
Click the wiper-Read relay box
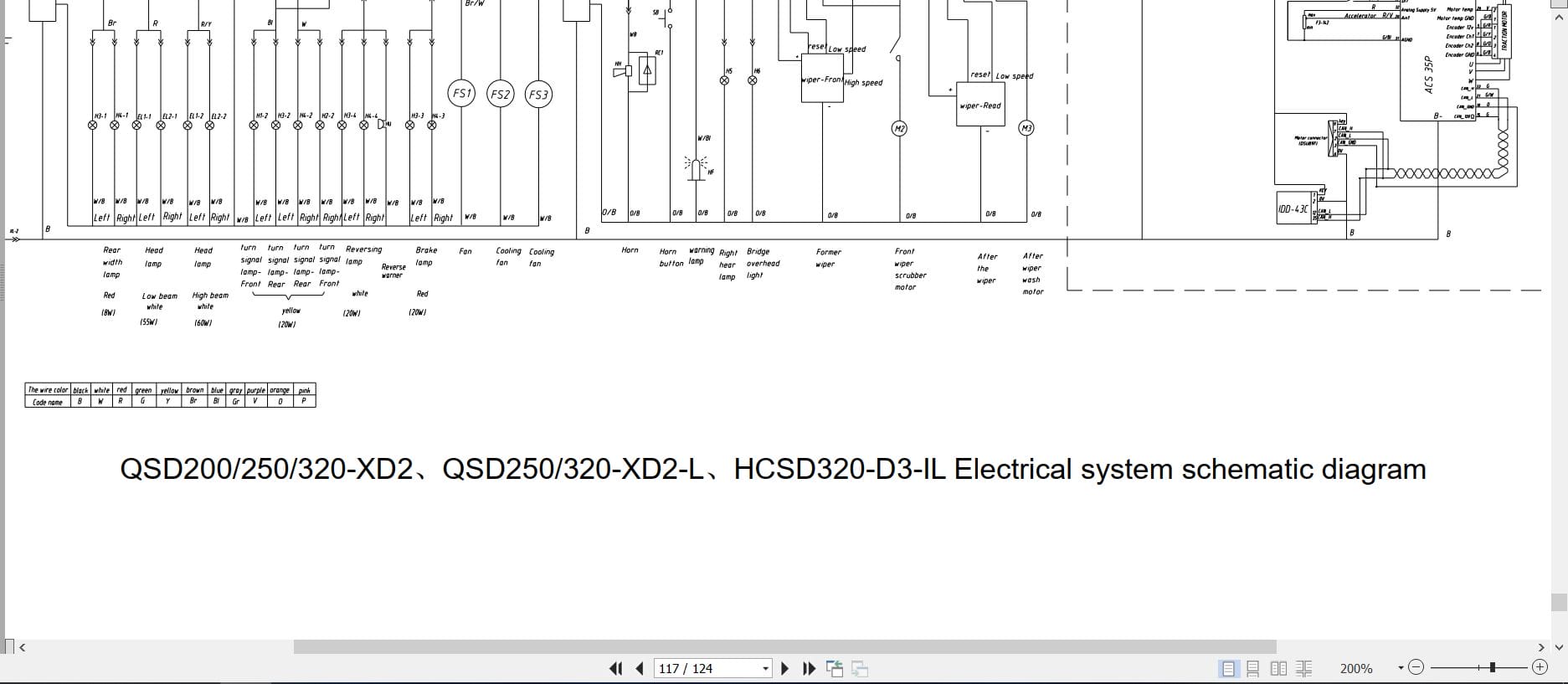pyautogui.click(x=980, y=104)
